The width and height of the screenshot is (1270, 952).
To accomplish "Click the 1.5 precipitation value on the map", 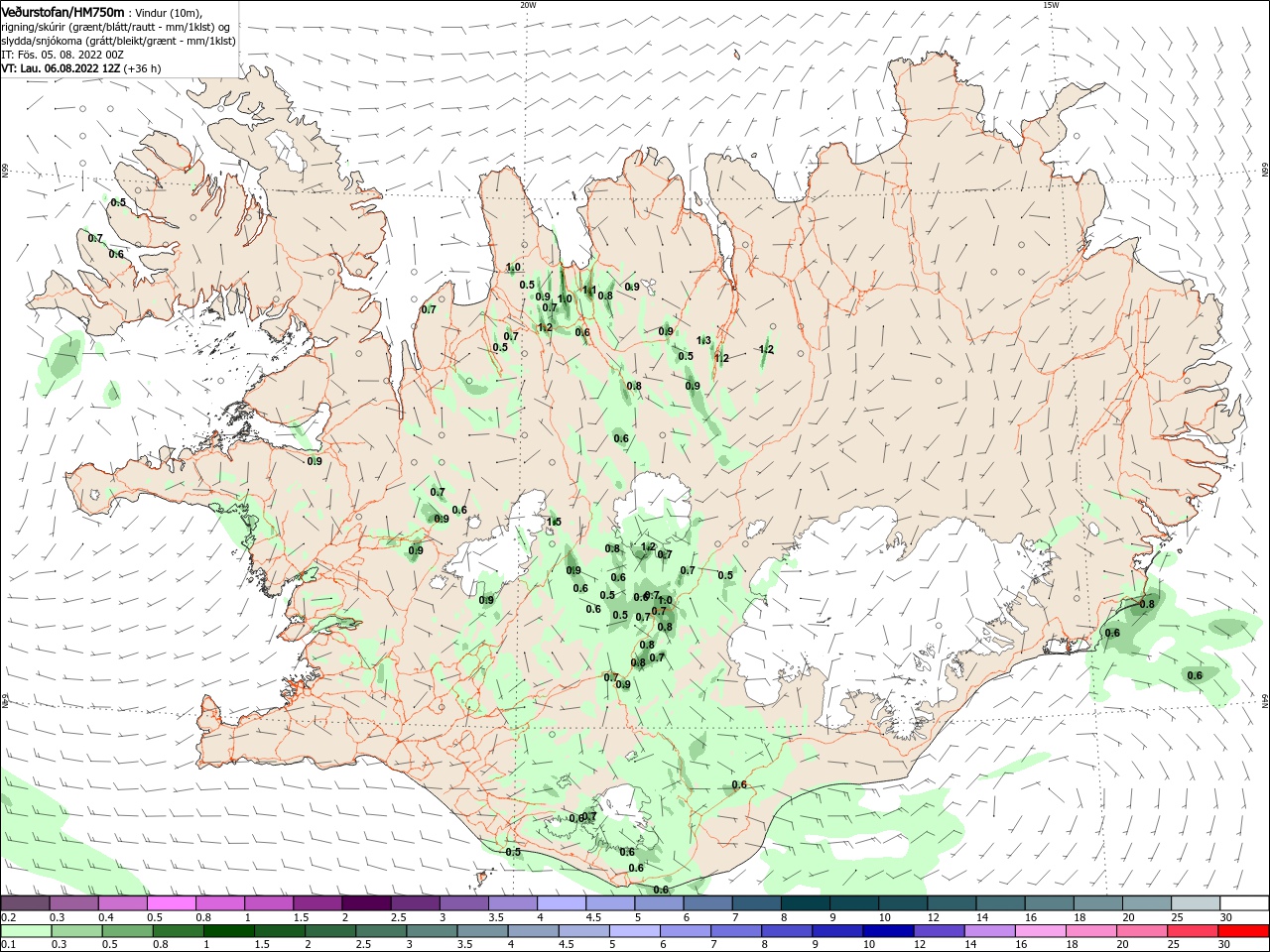I will coord(555,522).
